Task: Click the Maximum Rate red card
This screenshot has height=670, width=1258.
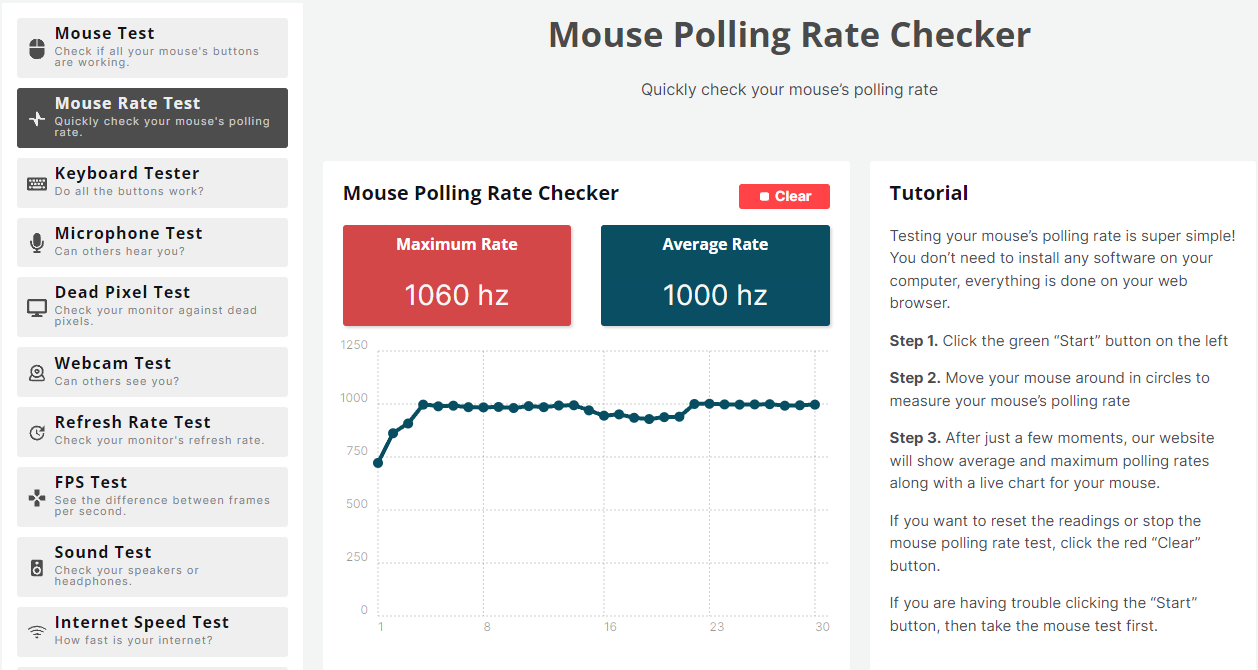Action: [457, 275]
